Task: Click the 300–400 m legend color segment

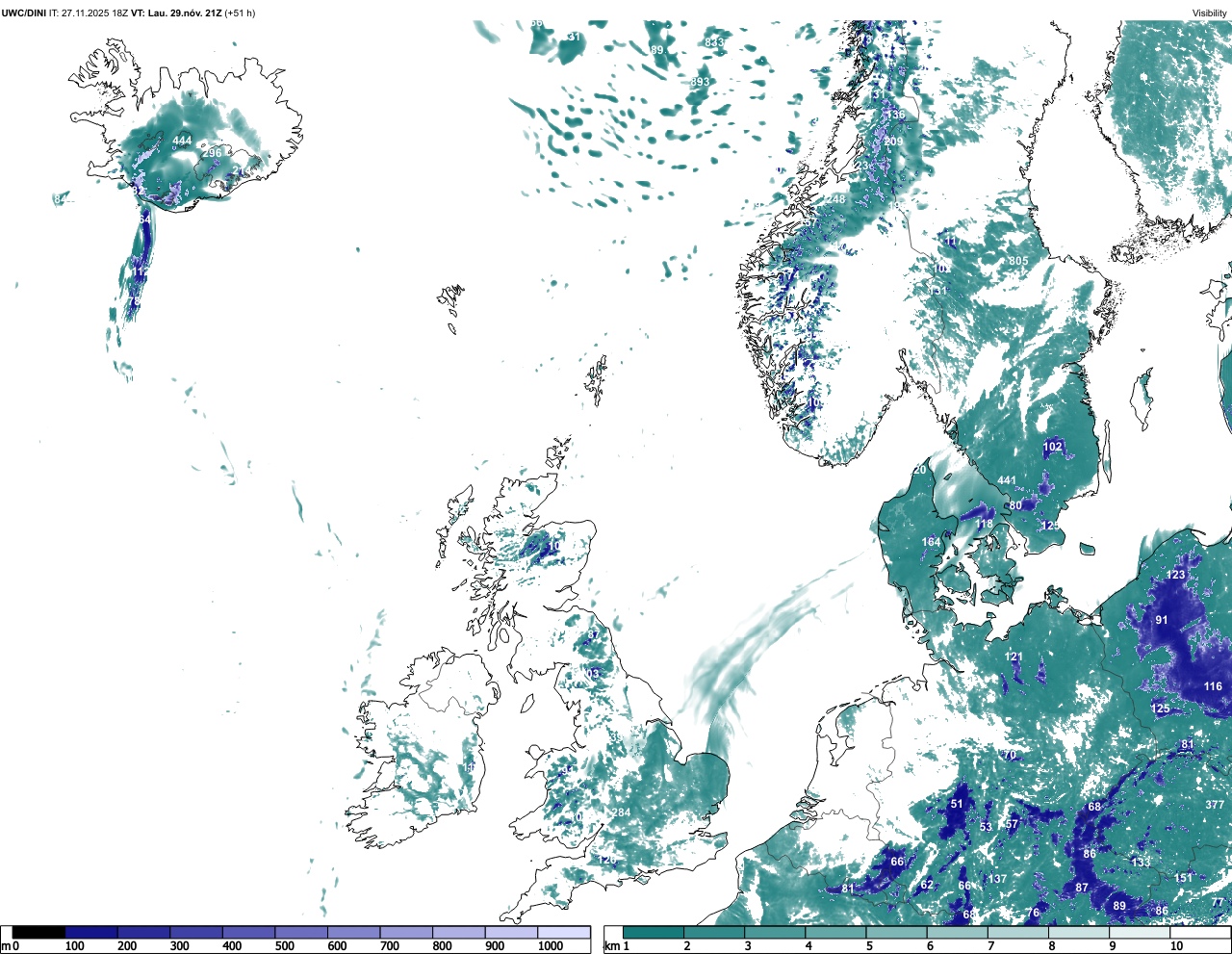Action: click(196, 932)
